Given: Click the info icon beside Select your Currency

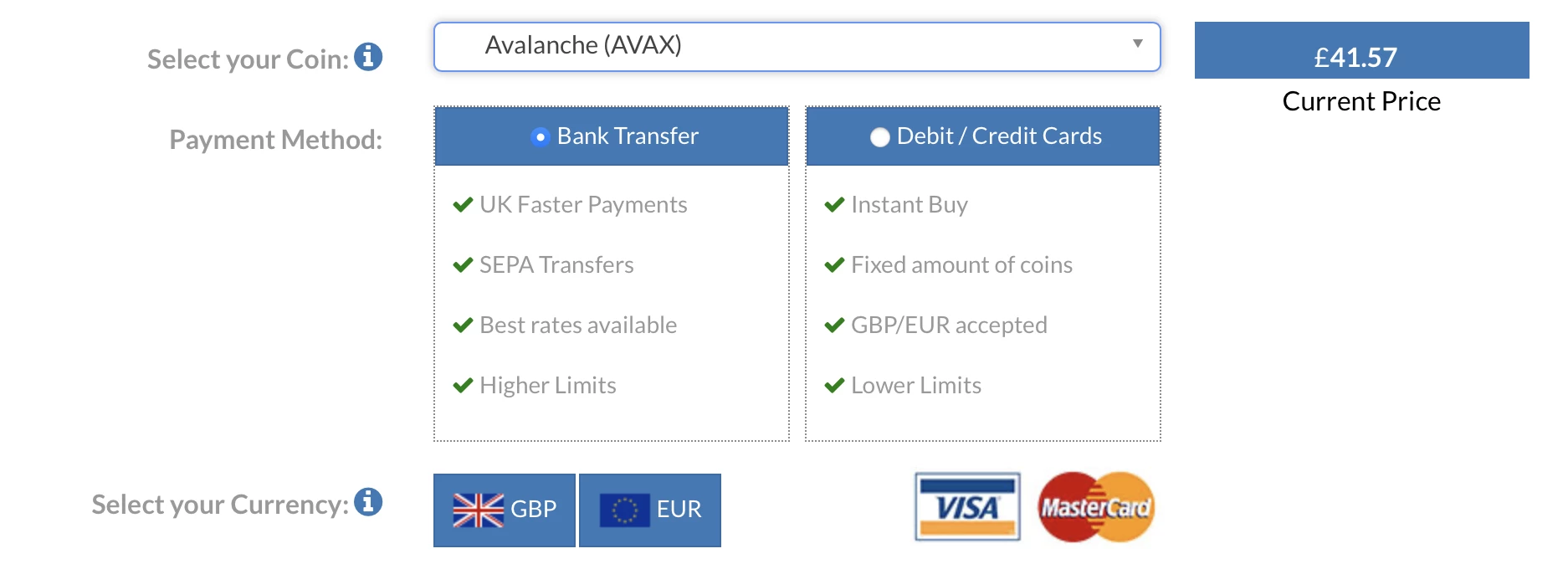Looking at the screenshot, I should coord(368,502).
